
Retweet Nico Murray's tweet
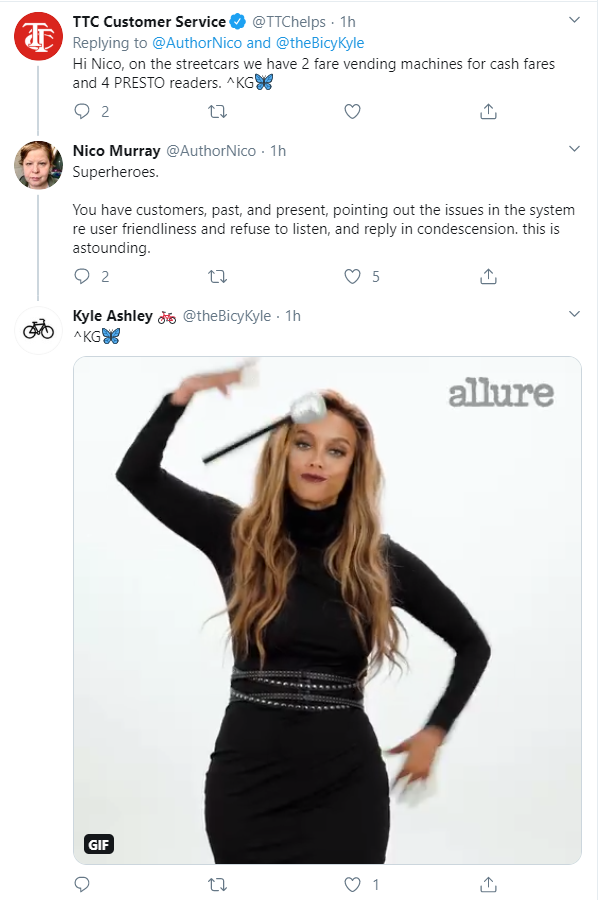click(x=216, y=276)
